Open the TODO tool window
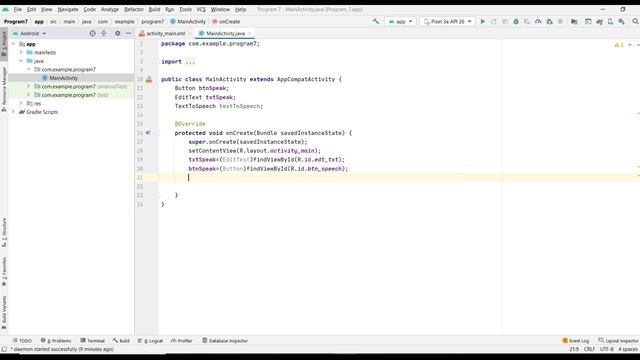 [x=22, y=340]
